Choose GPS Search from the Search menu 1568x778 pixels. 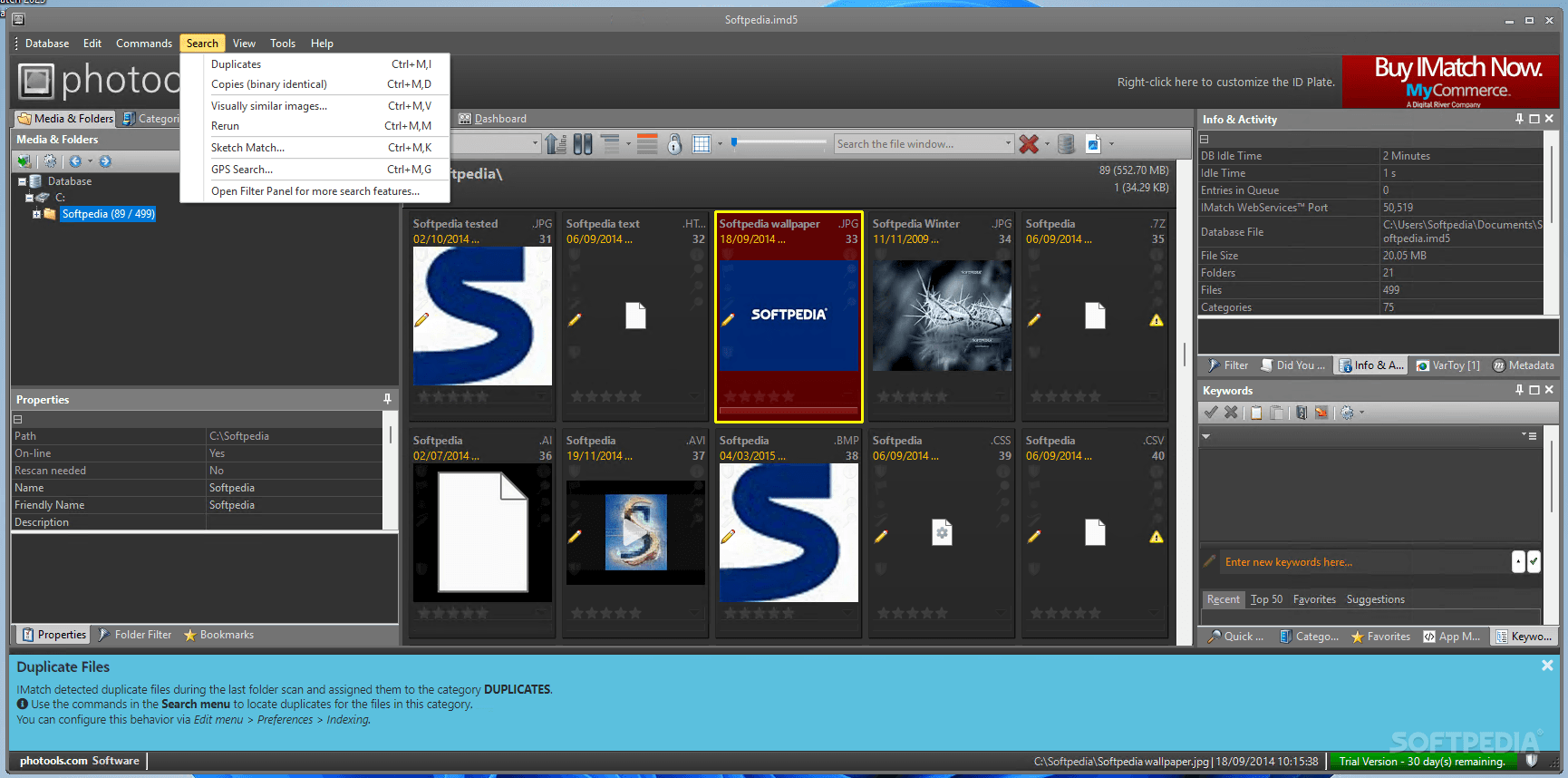(315, 170)
